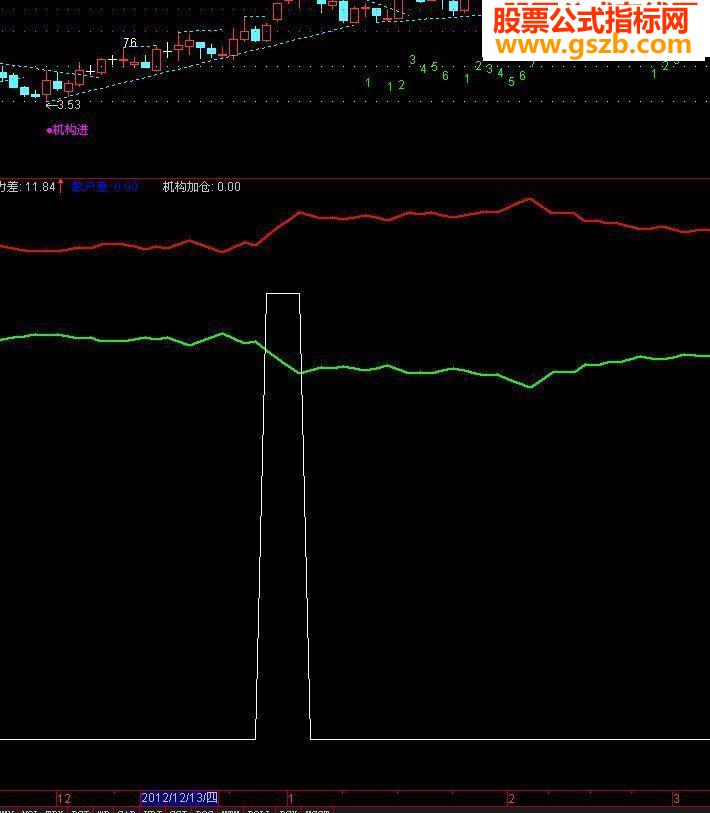Click the 机构加仓: 0.00 indicator readout
Viewport: 710px width, 813px height.
click(x=202, y=187)
